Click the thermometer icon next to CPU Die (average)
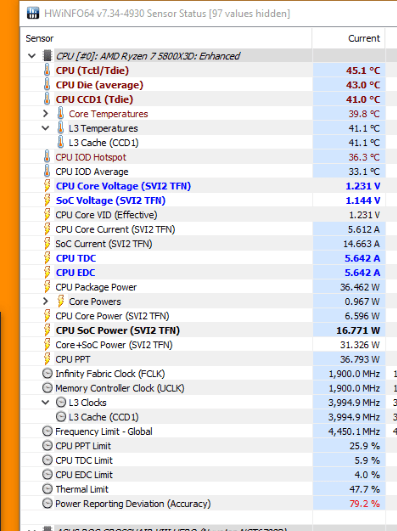The height and width of the screenshot is (531, 397). [47, 85]
